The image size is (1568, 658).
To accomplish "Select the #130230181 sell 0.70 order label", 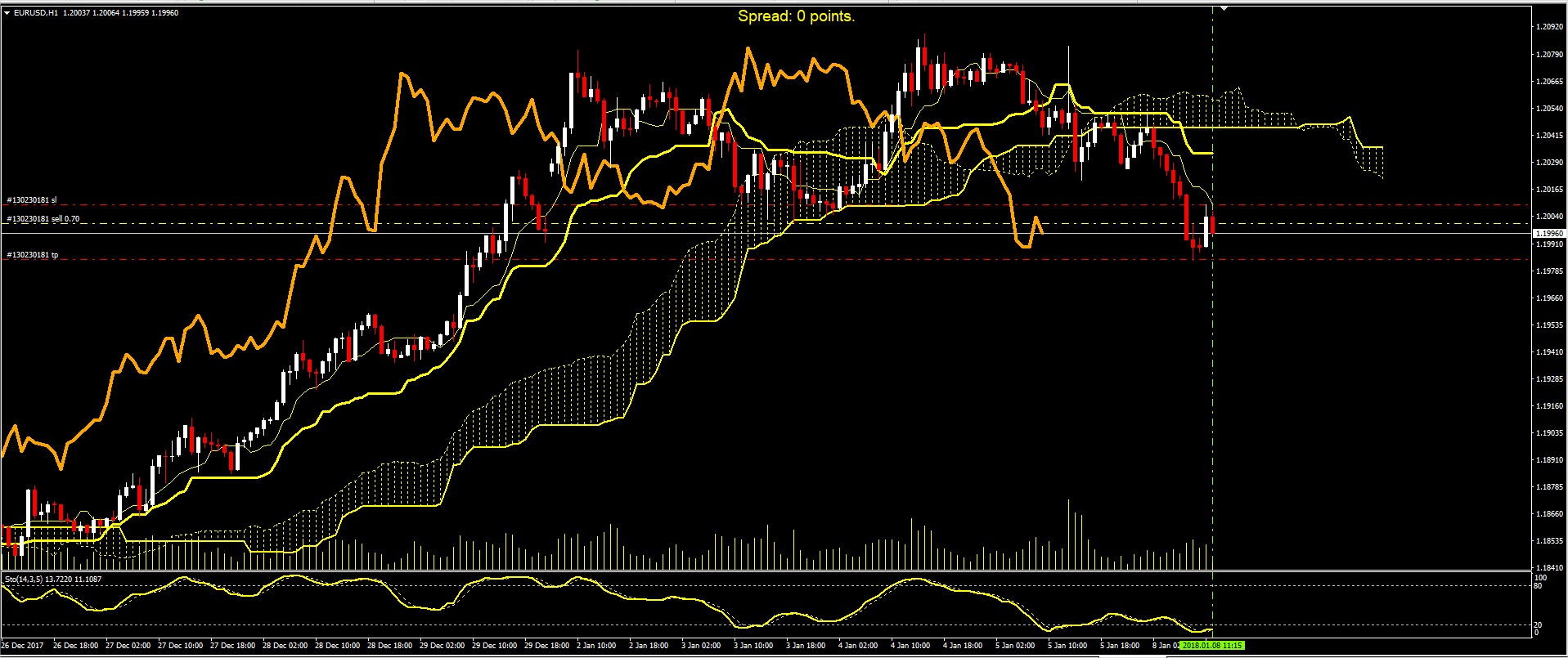I will coord(43,219).
